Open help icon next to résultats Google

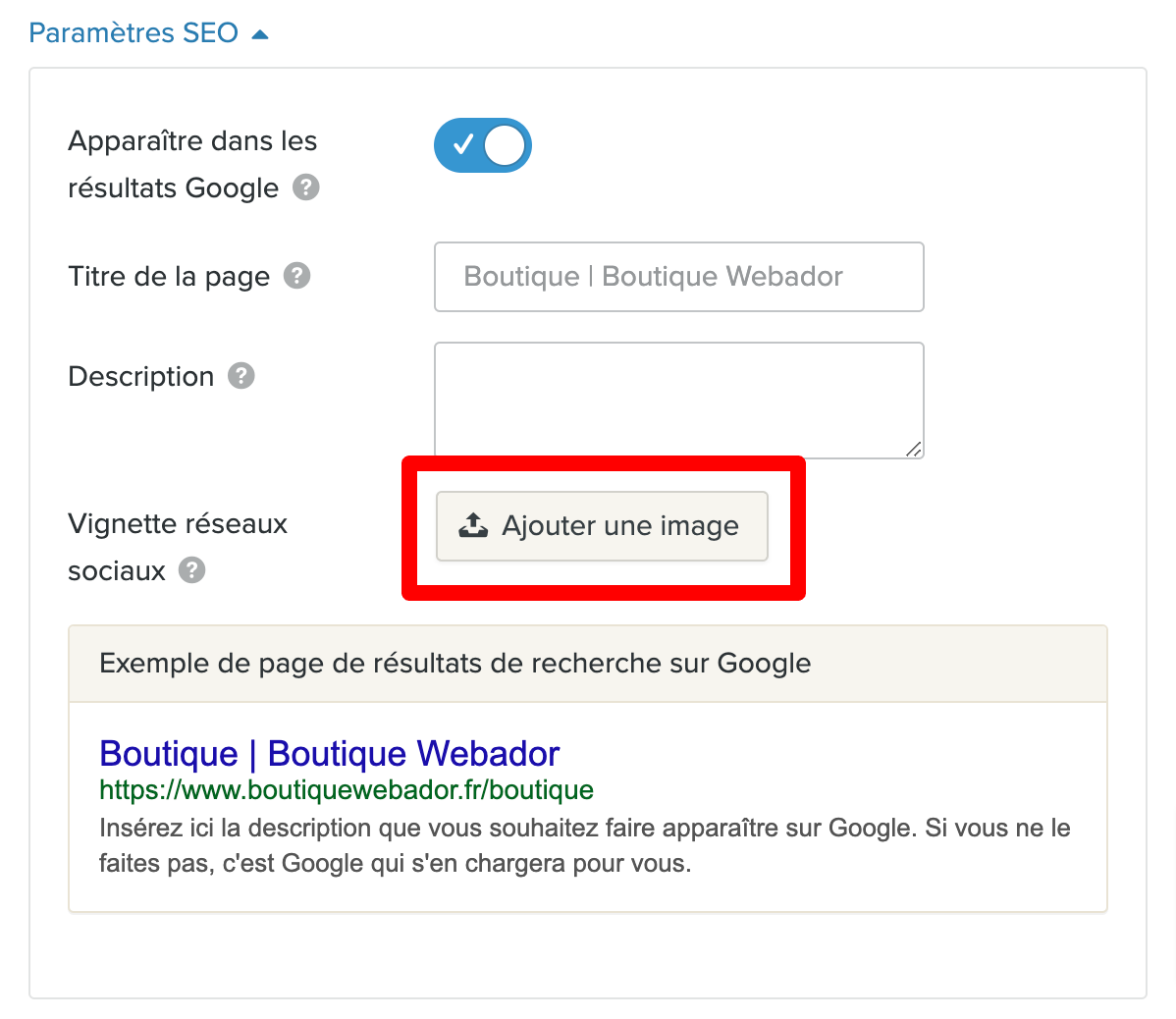click(x=306, y=188)
